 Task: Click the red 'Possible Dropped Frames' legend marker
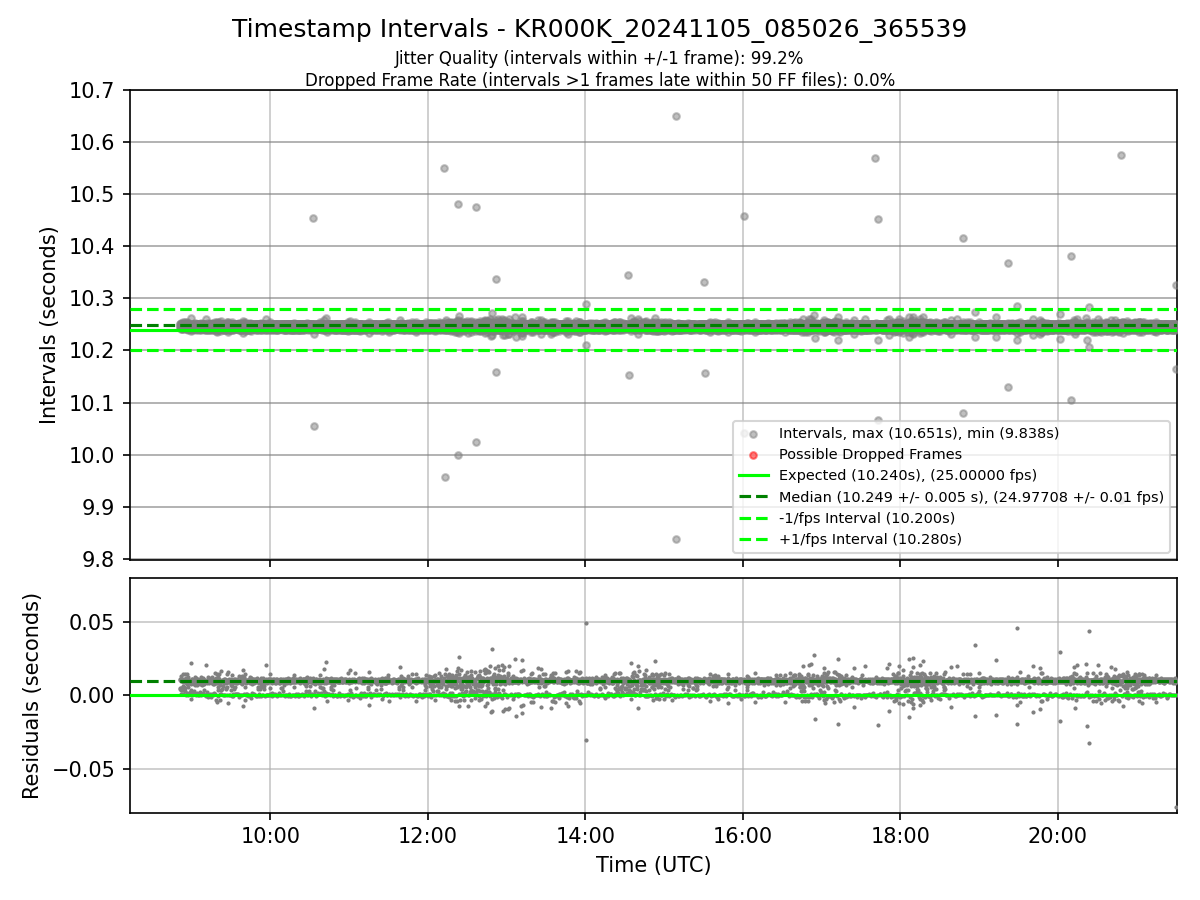(754, 455)
